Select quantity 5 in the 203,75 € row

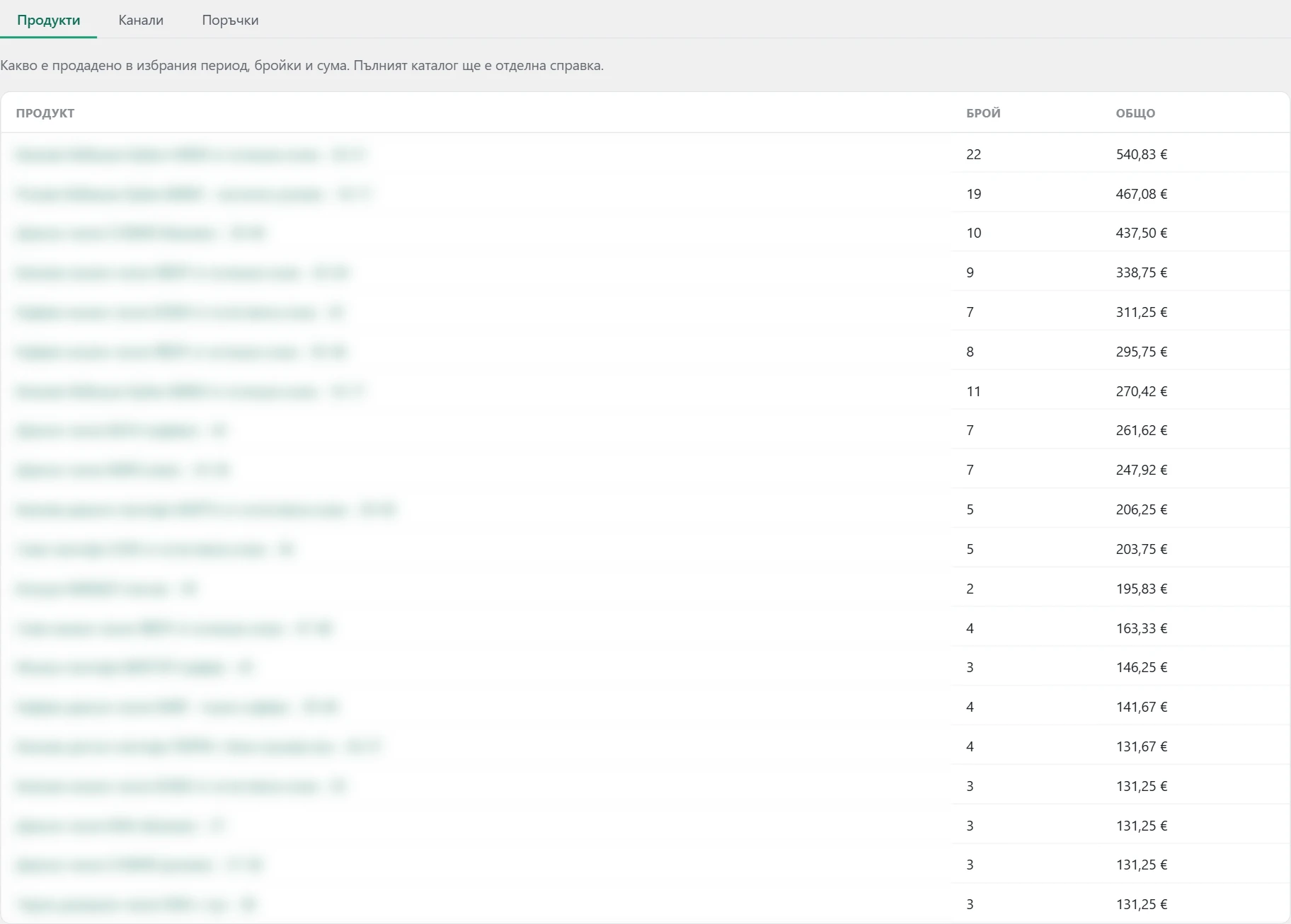point(970,549)
